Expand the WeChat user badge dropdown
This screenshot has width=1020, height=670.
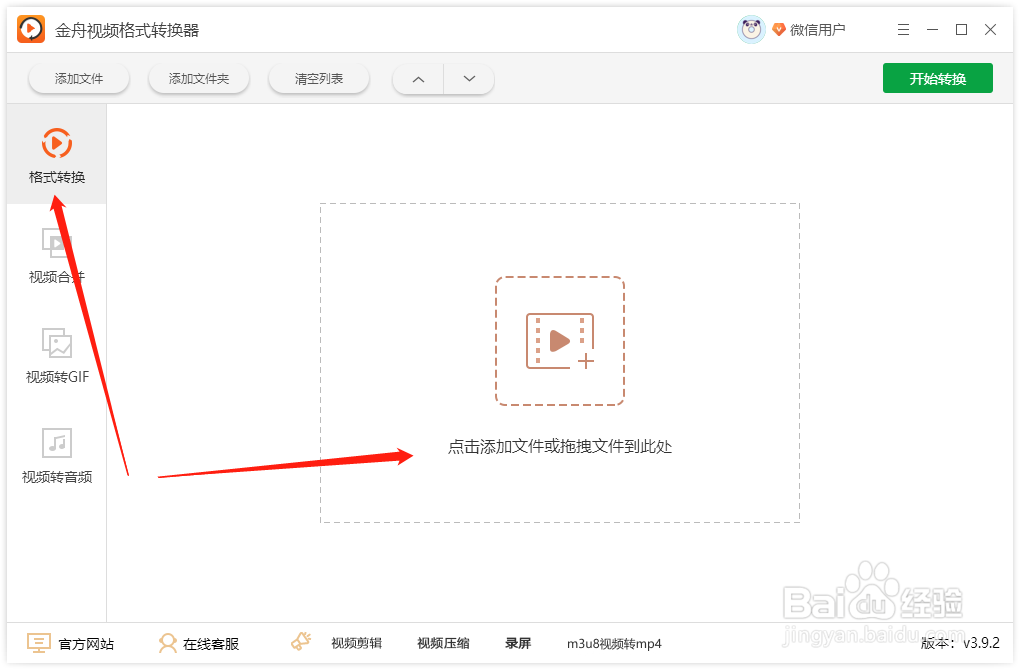[779, 29]
